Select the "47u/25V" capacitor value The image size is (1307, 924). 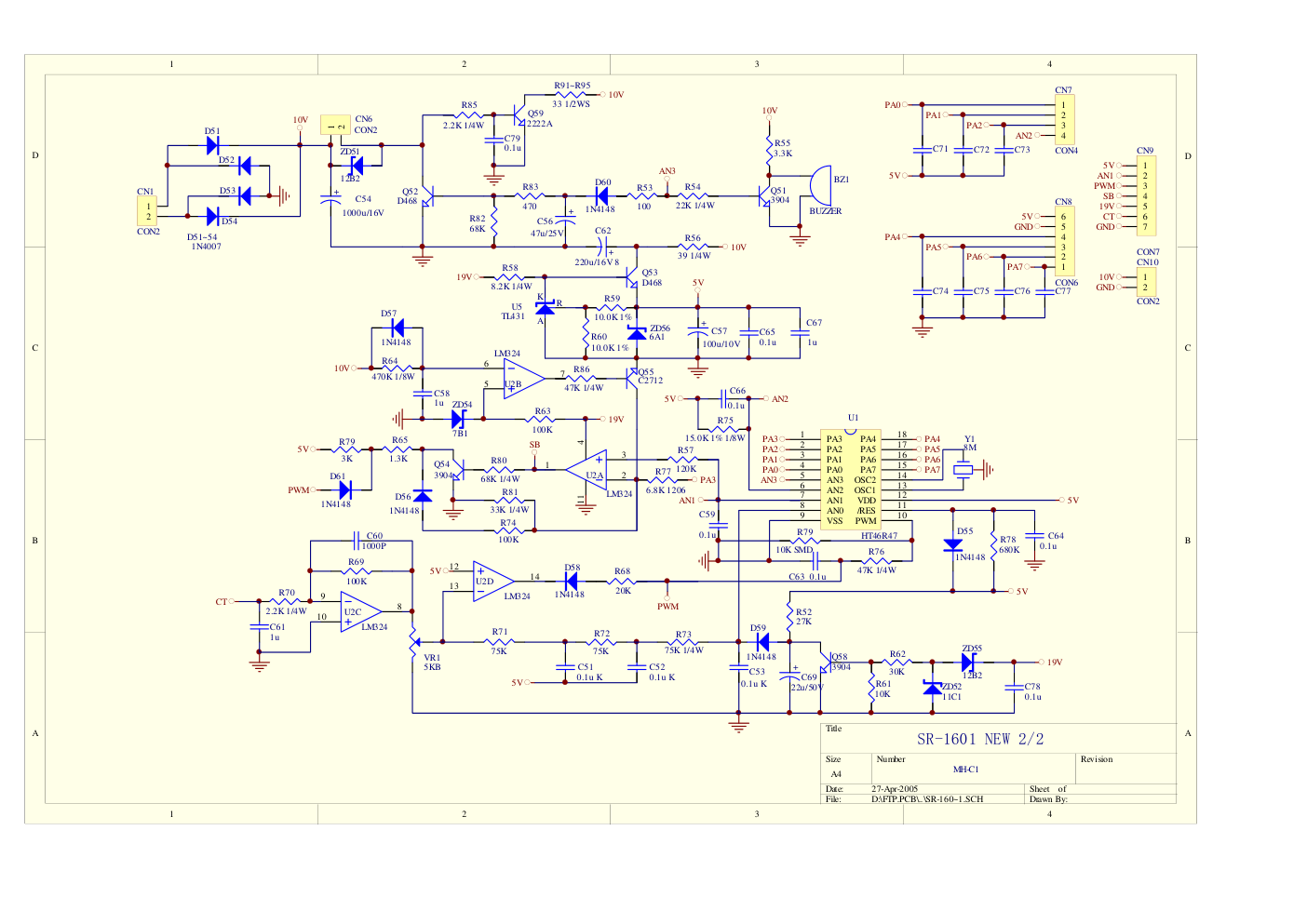(x=547, y=234)
